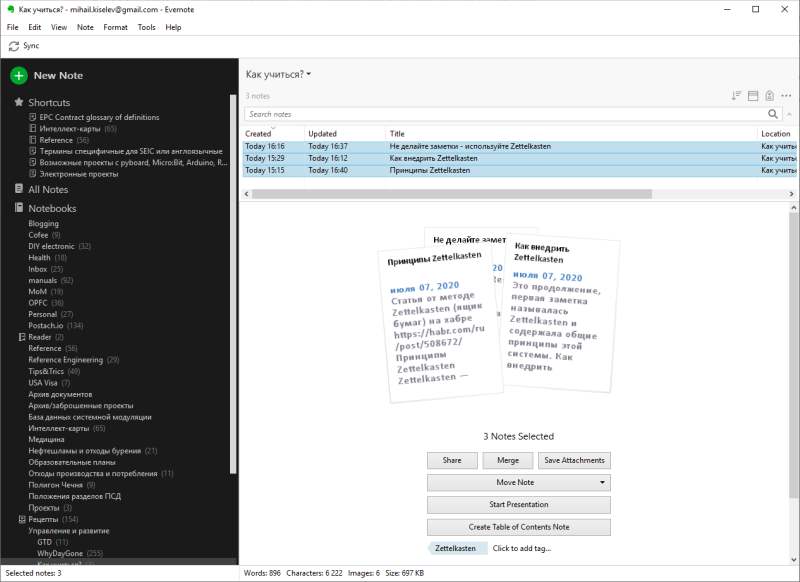
Task: Open the Postach.io notebook
Action: pyautogui.click(x=46, y=325)
